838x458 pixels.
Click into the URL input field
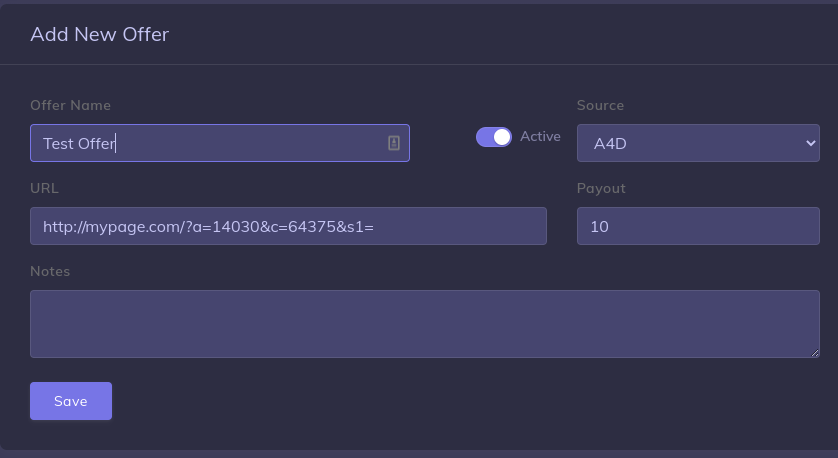click(x=288, y=226)
